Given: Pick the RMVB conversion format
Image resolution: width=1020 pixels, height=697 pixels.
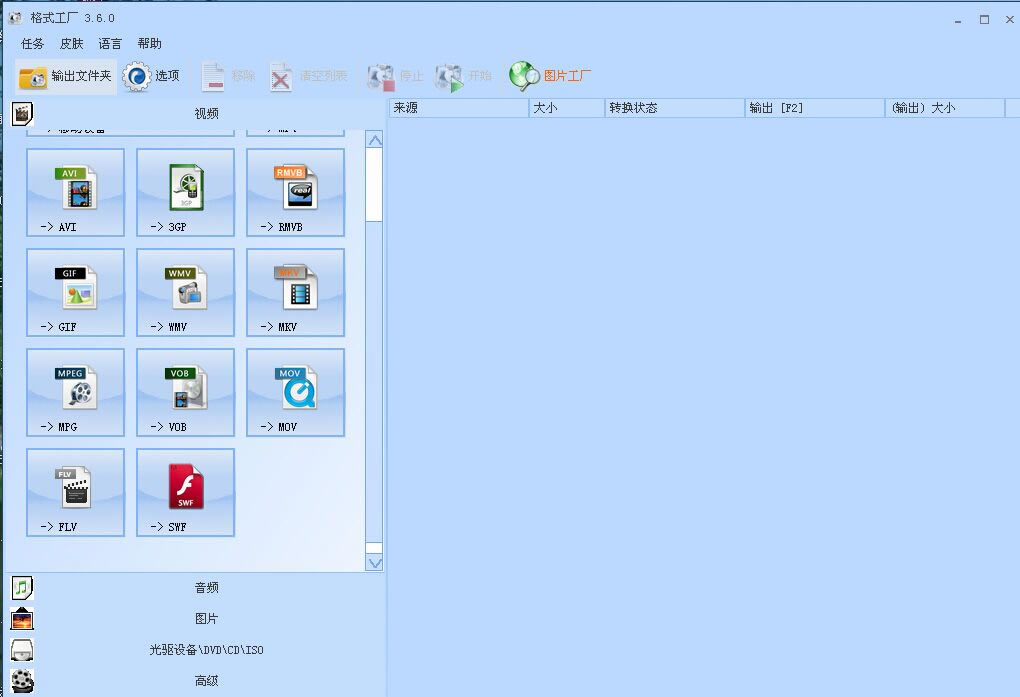Looking at the screenshot, I should [x=296, y=192].
